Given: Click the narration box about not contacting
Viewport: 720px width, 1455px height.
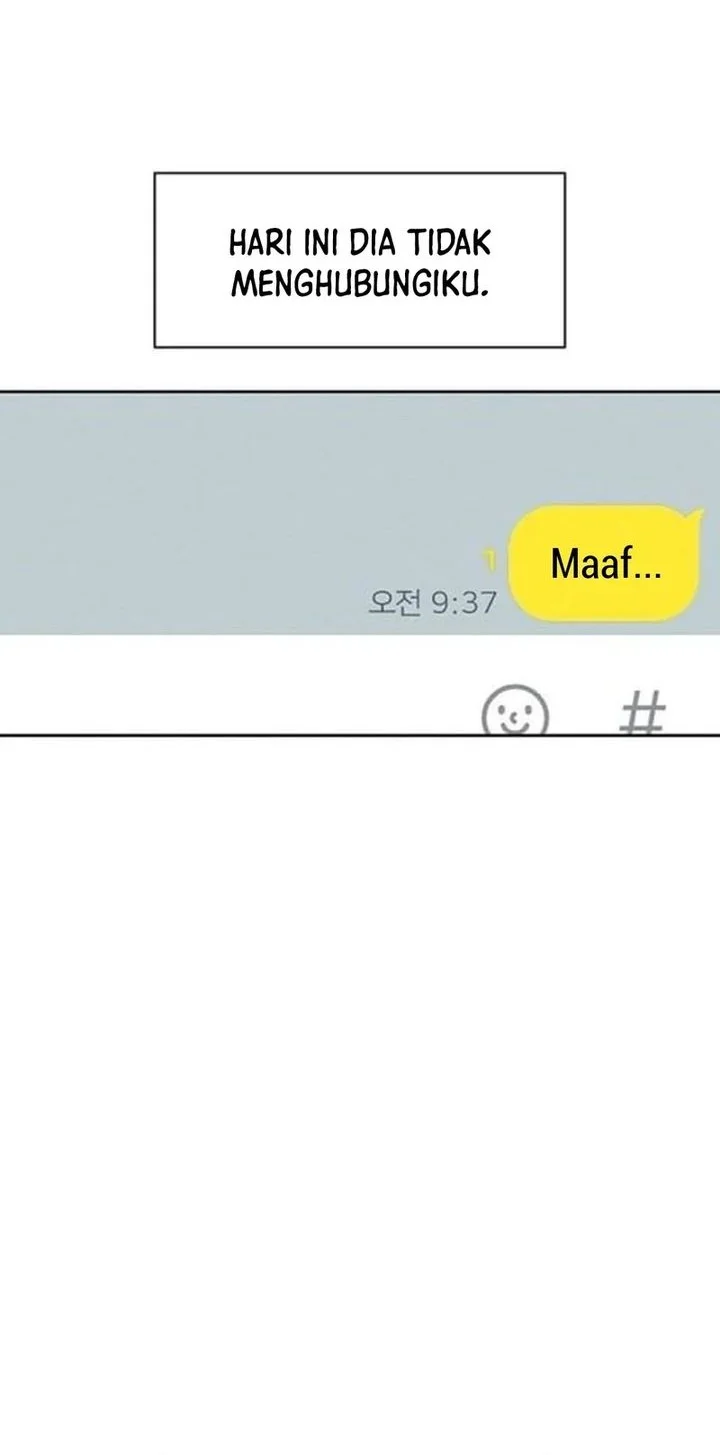Looking at the screenshot, I should [359, 260].
